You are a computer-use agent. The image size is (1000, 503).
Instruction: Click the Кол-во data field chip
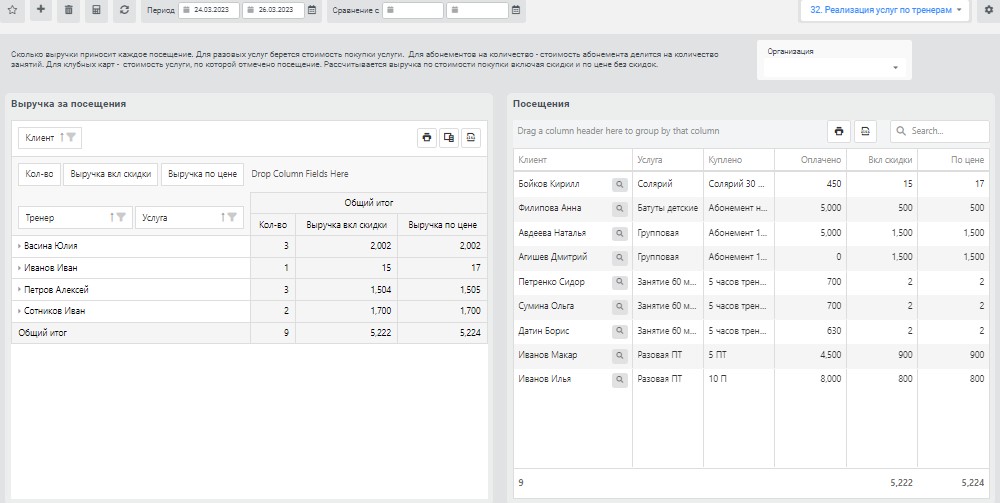click(x=40, y=174)
